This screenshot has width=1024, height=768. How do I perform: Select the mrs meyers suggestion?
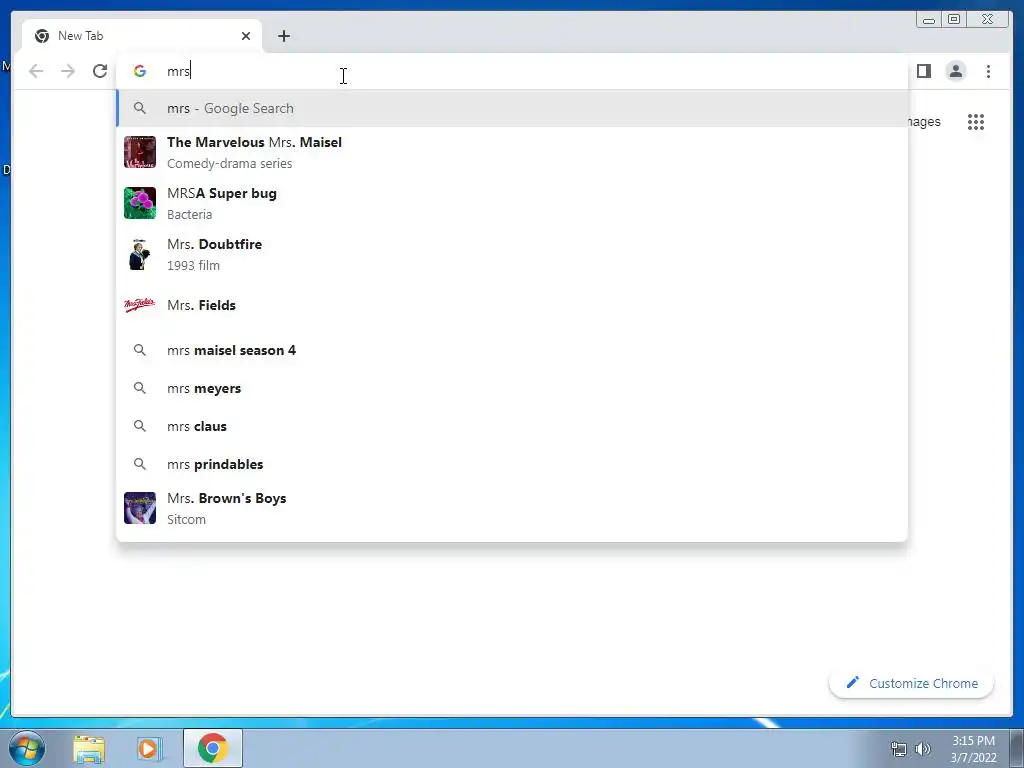tap(512, 388)
